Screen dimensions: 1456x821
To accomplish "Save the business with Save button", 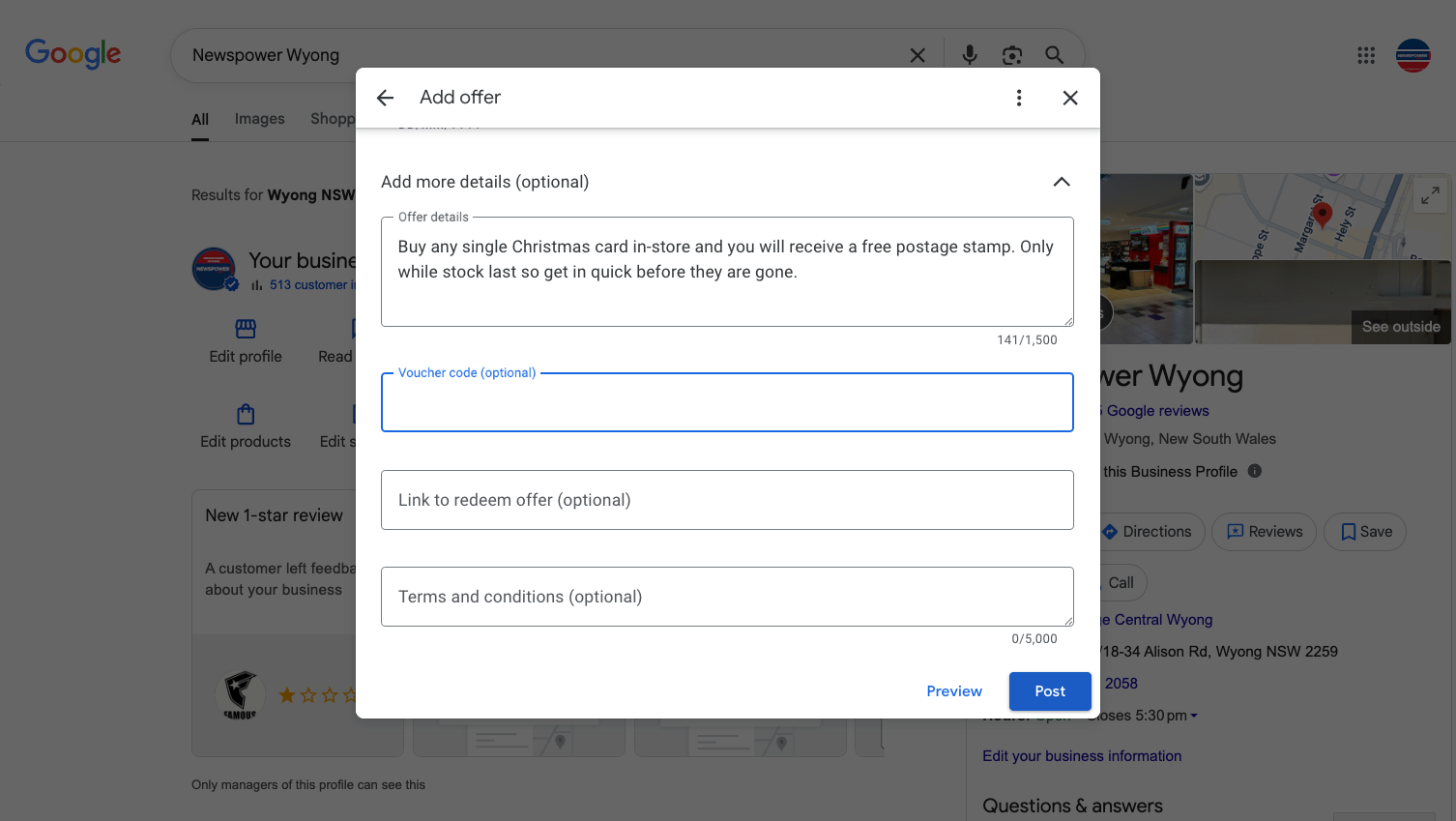I will click(1365, 532).
